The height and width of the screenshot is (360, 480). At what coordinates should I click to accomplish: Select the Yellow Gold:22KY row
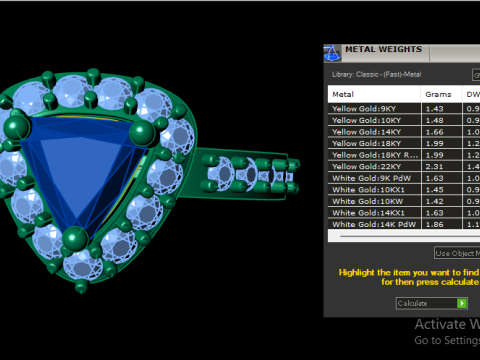point(404,166)
